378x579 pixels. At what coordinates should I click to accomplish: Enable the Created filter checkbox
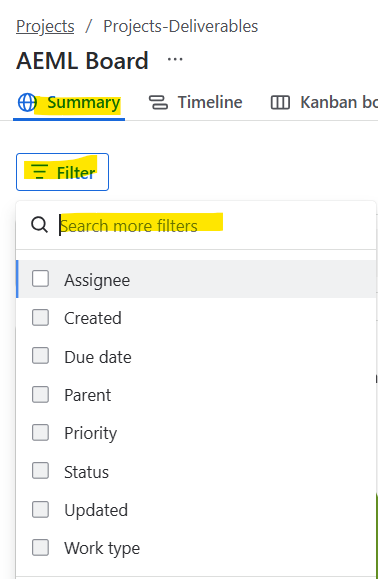tap(40, 317)
